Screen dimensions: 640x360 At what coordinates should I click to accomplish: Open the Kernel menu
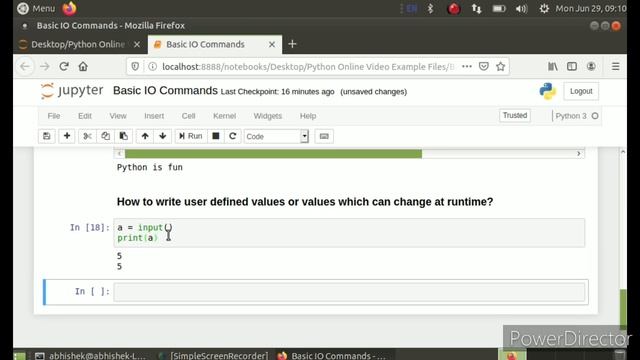tap(224, 116)
